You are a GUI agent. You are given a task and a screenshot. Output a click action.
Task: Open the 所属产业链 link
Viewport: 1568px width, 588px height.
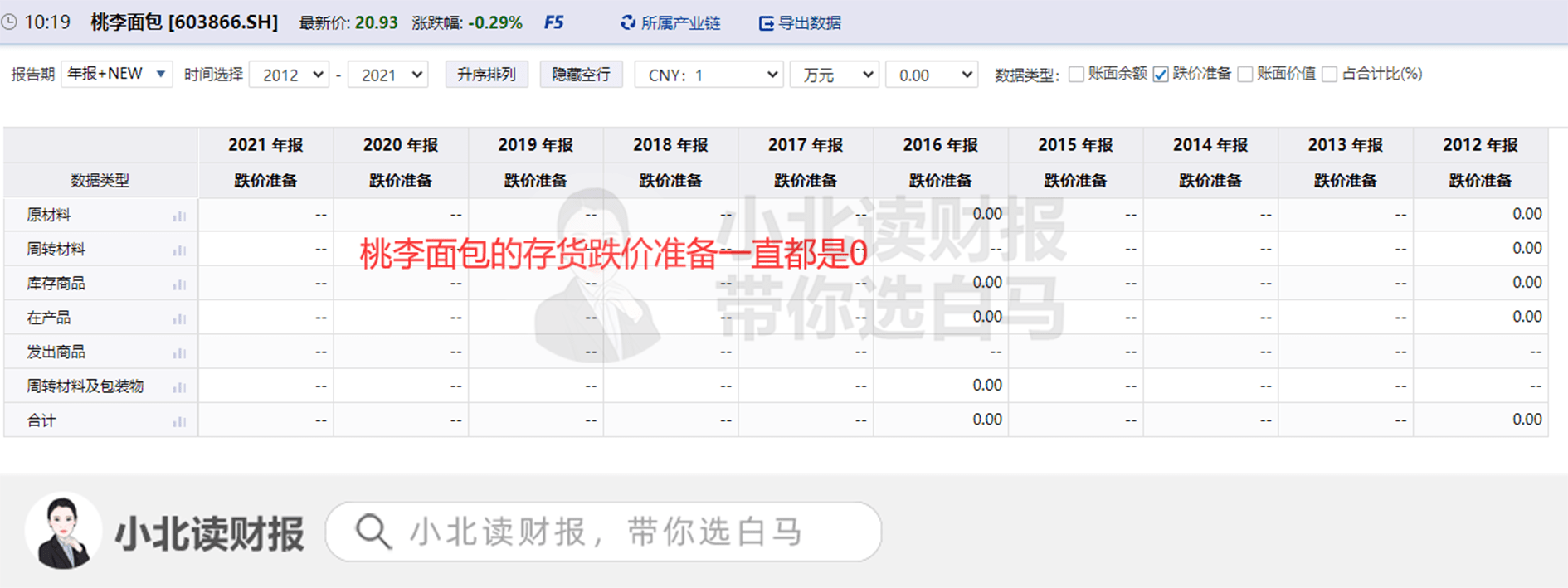tap(681, 23)
